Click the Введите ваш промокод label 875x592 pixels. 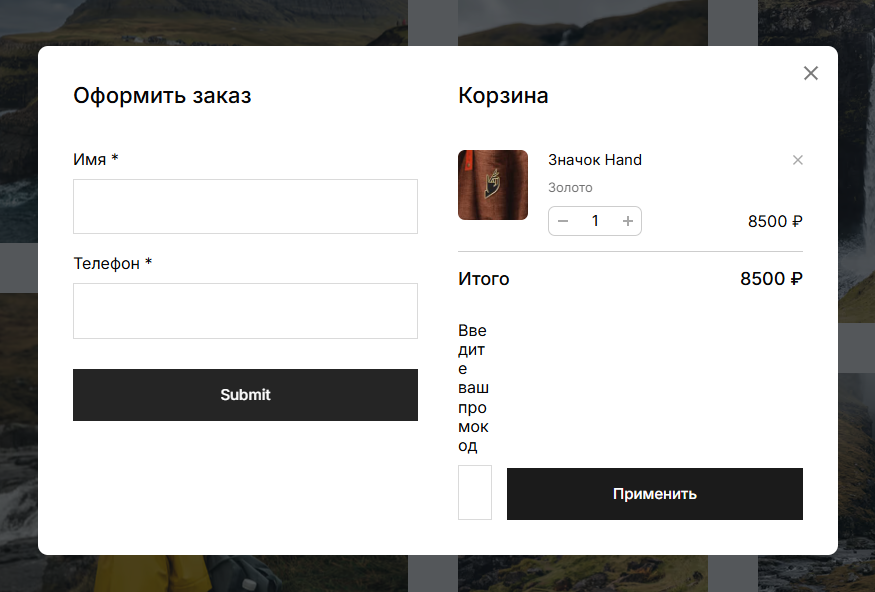[473, 388]
